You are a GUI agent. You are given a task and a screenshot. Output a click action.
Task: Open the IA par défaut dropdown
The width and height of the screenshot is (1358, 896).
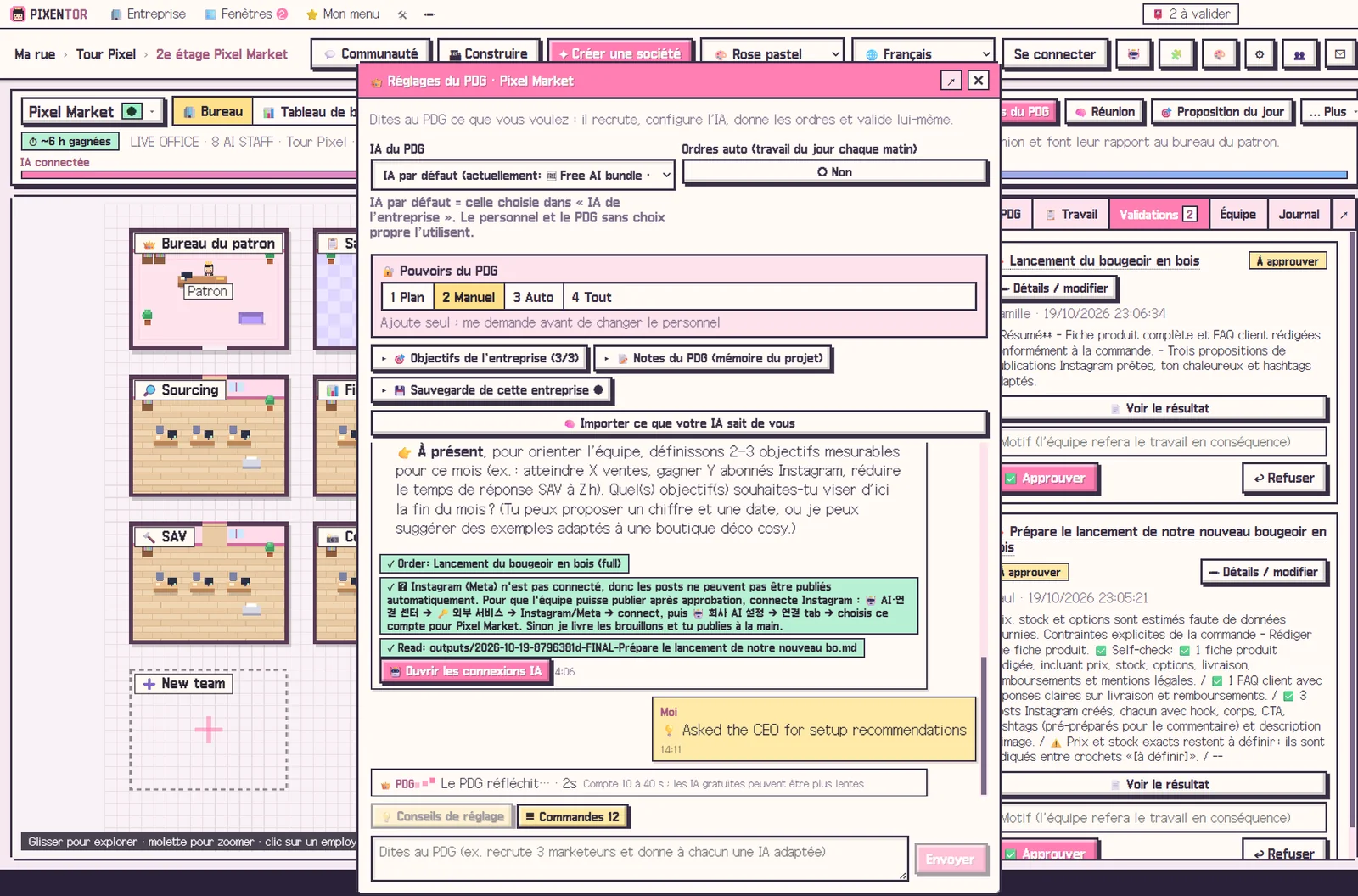523,176
